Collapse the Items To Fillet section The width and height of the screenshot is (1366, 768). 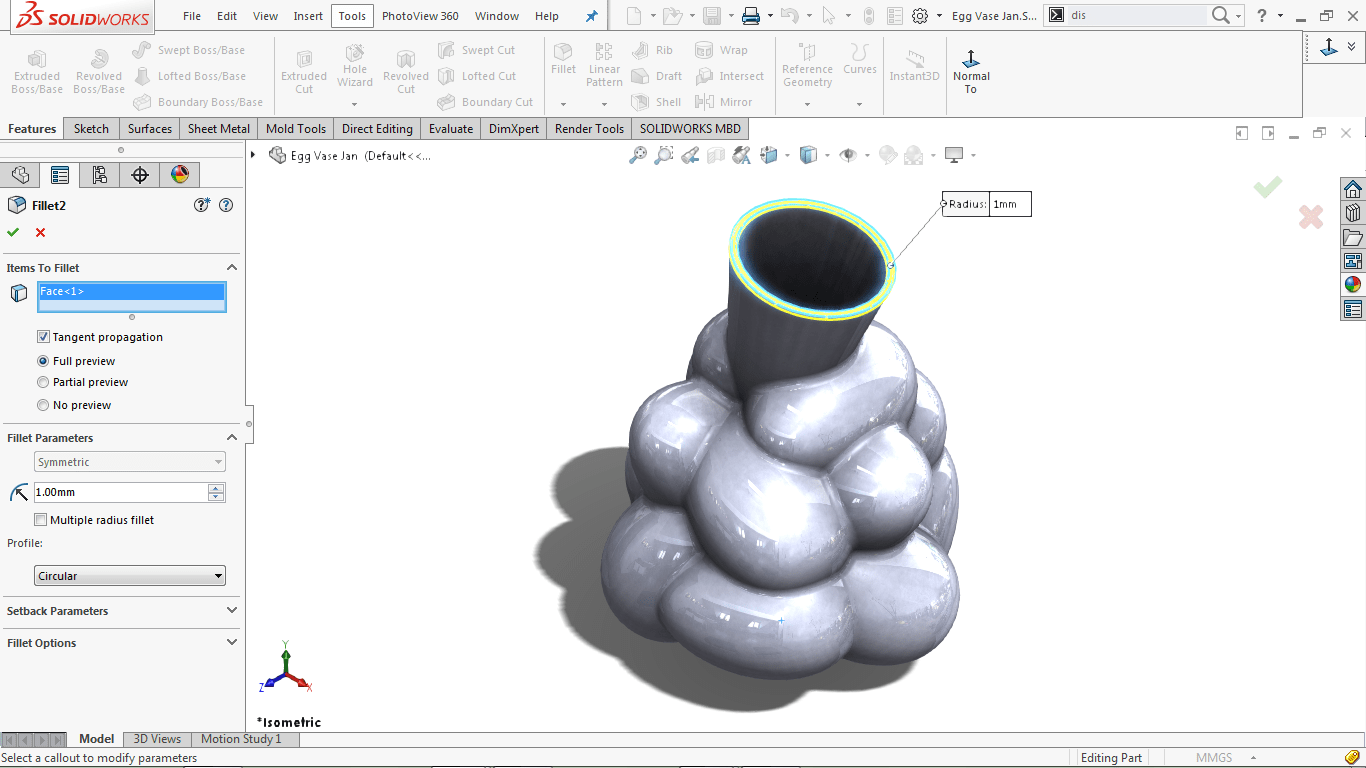[232, 267]
